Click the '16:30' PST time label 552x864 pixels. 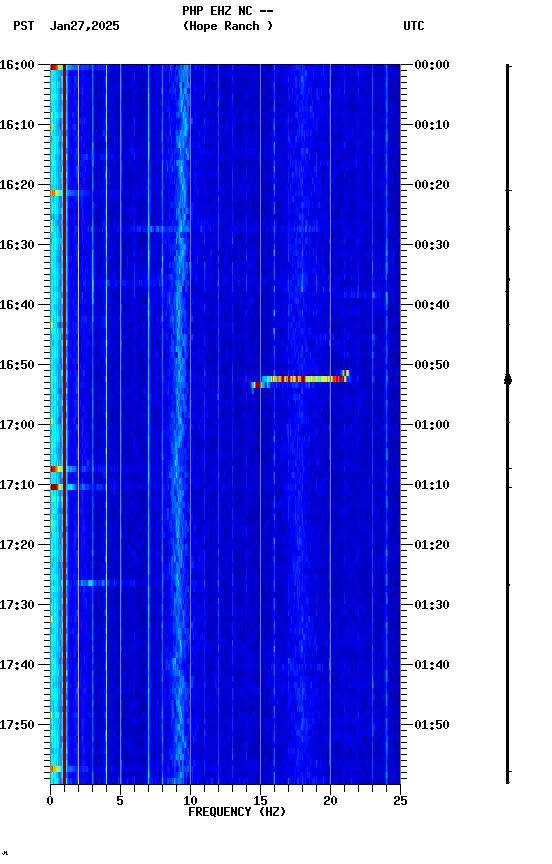(17, 245)
